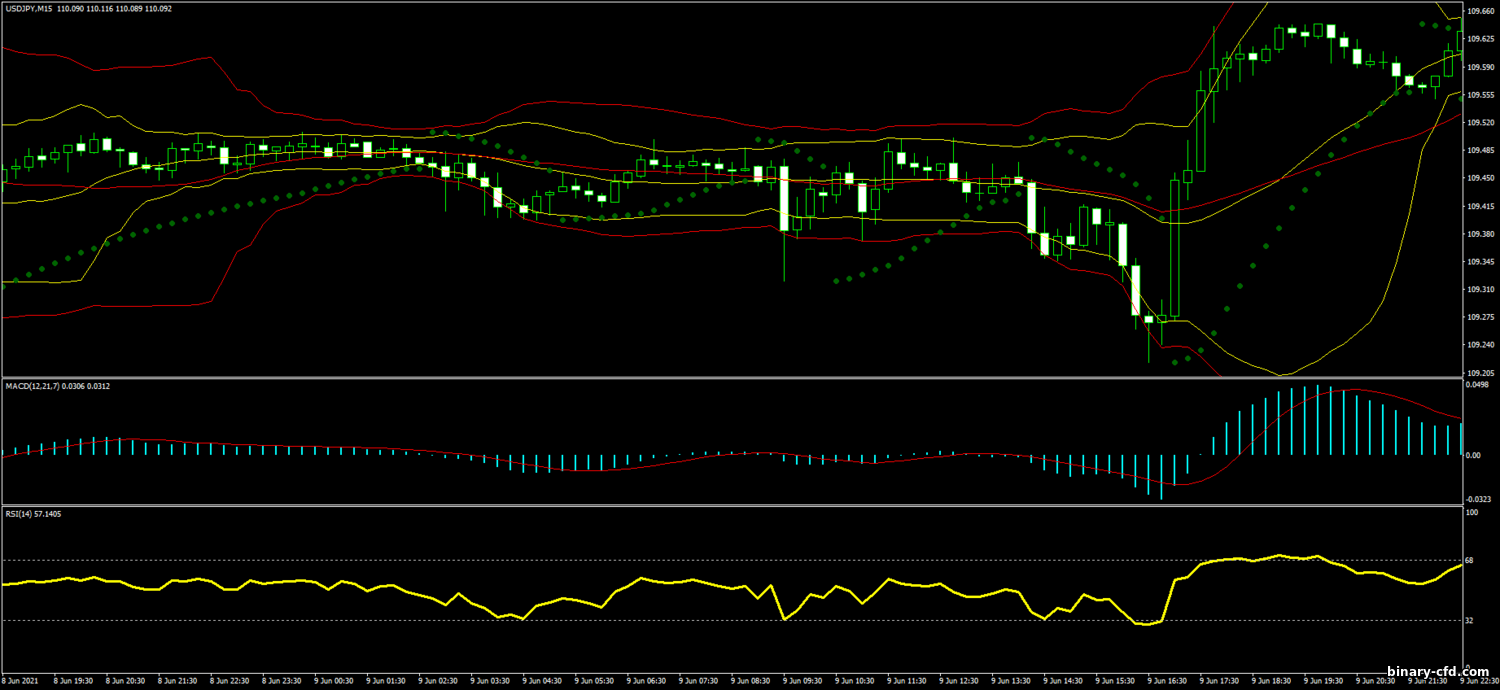
Task: Click the 109.380 price level label
Action: [1480, 234]
